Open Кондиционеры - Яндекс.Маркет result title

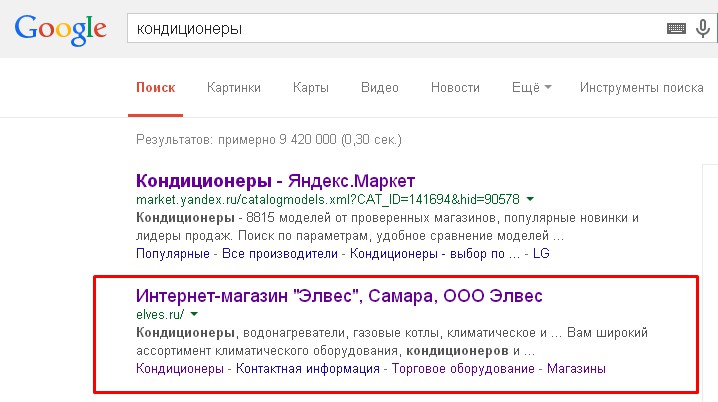(275, 181)
